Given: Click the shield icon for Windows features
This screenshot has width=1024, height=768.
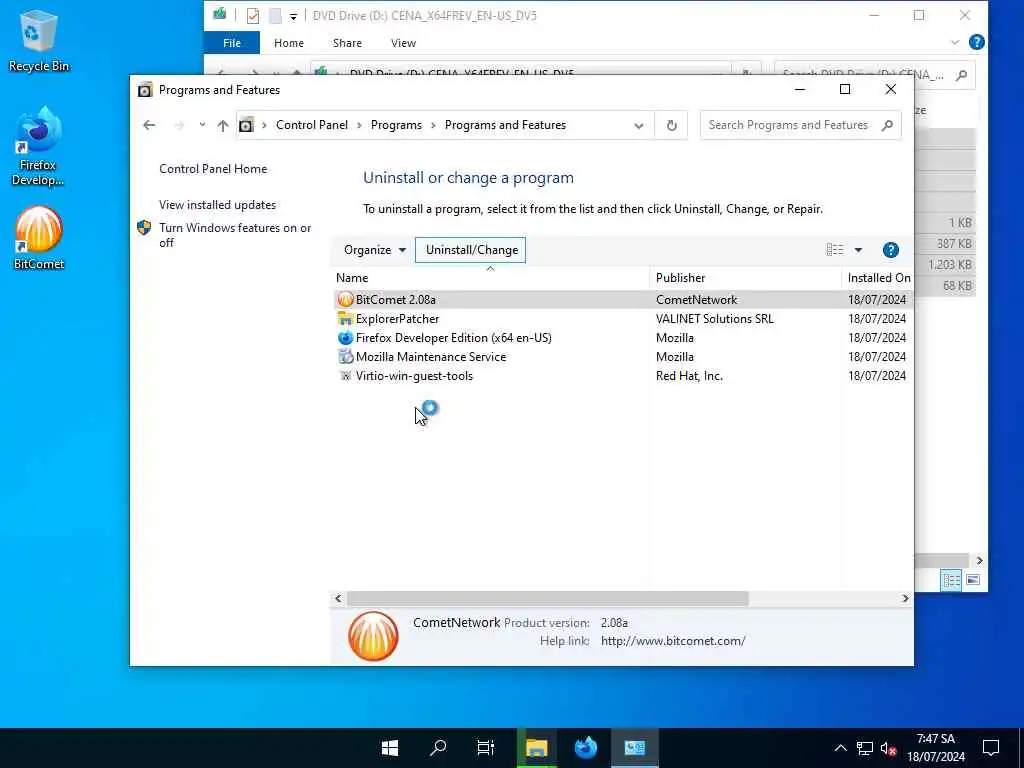Looking at the screenshot, I should tap(144, 228).
